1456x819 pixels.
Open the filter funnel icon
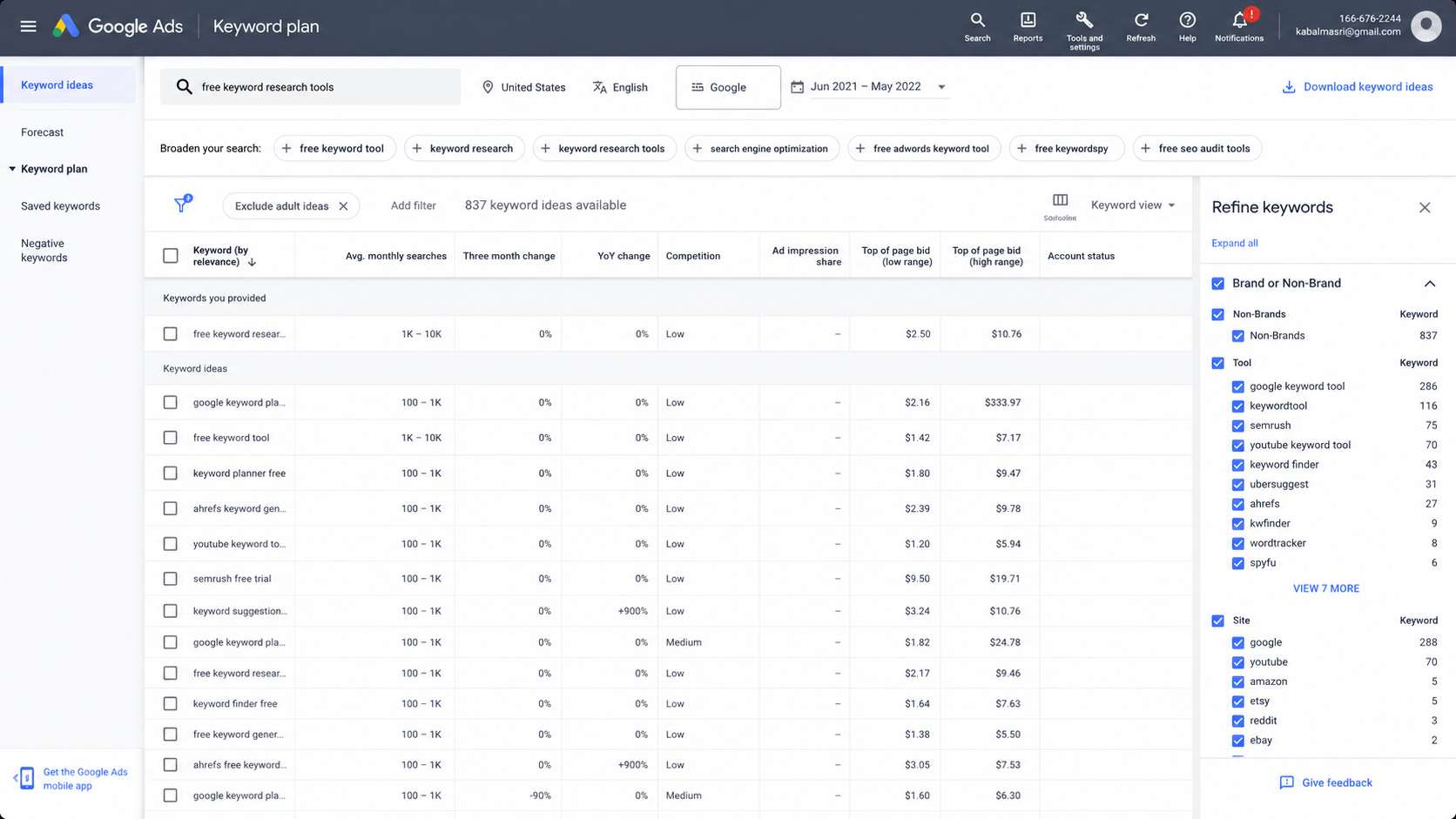(182, 205)
